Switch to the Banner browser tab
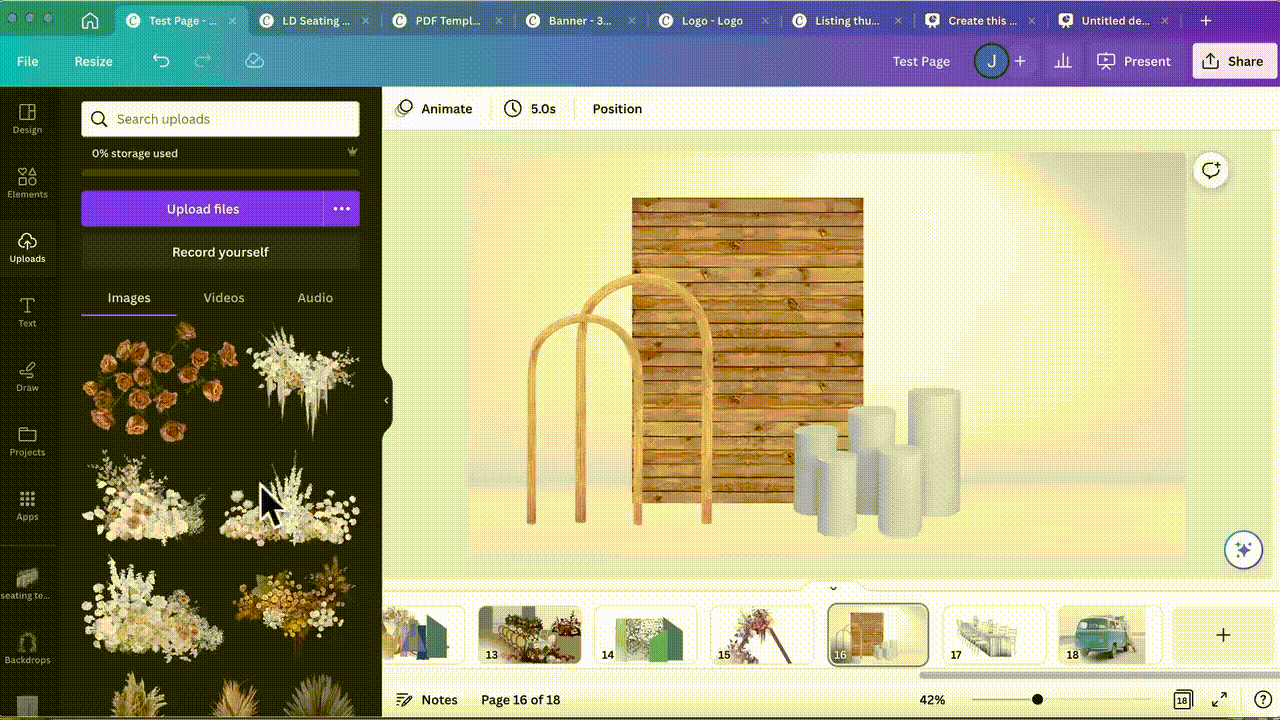Viewport: 1280px width, 720px height. click(x=580, y=20)
